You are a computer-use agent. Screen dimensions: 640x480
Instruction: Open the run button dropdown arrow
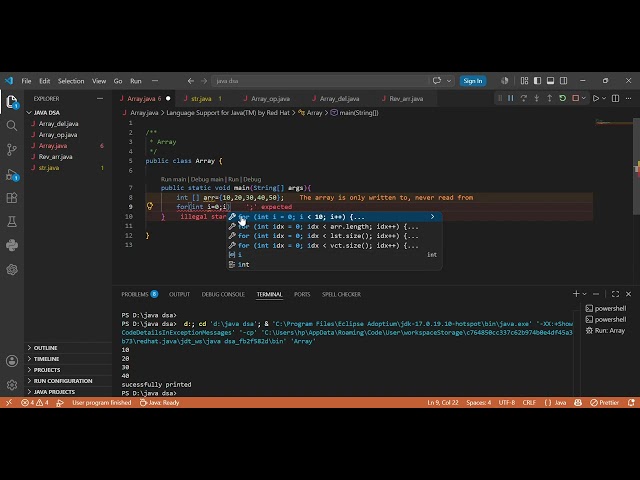pyautogui.click(x=604, y=98)
